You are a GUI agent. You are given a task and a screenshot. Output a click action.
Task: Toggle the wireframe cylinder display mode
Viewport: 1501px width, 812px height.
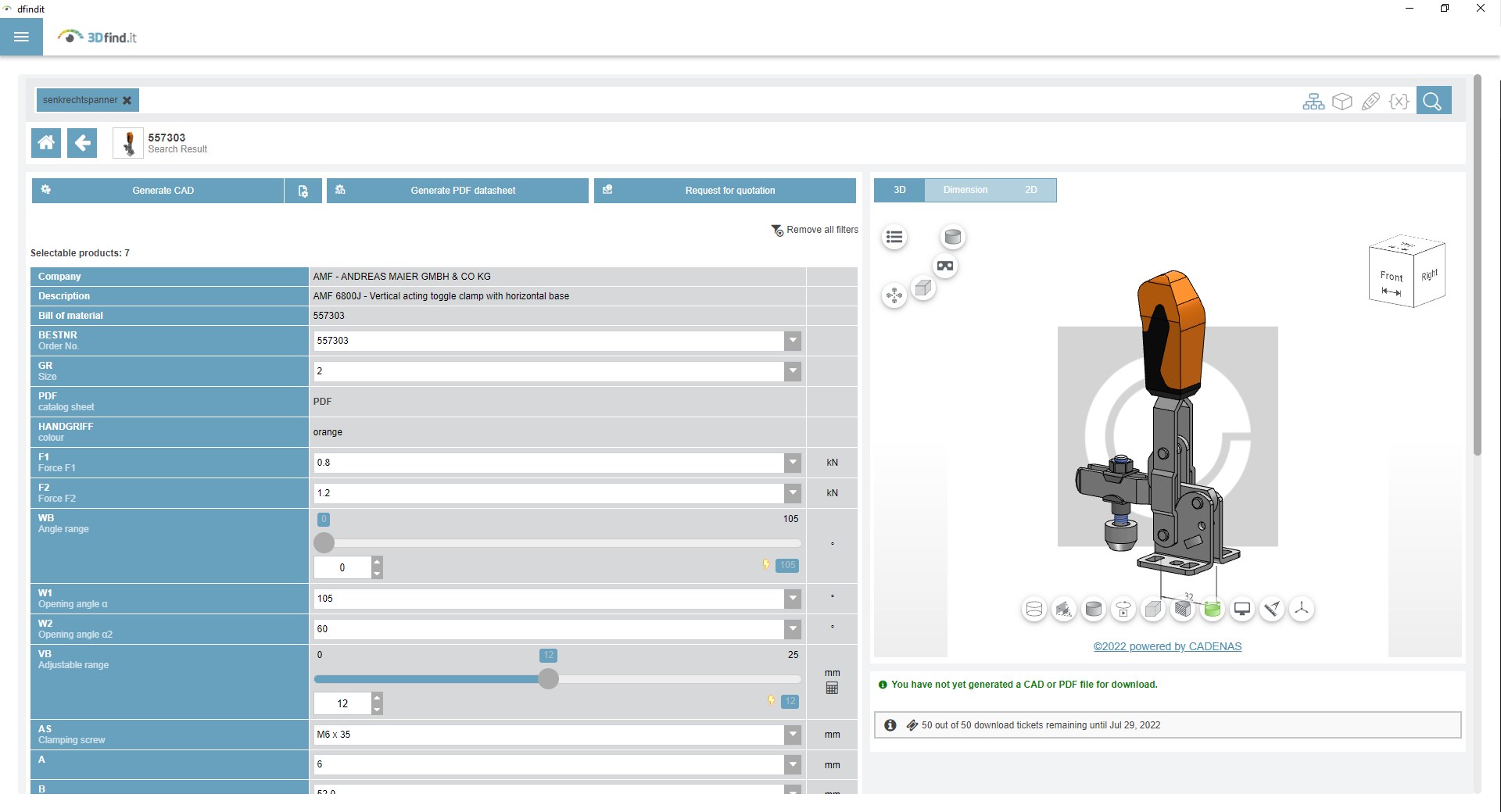point(1034,610)
